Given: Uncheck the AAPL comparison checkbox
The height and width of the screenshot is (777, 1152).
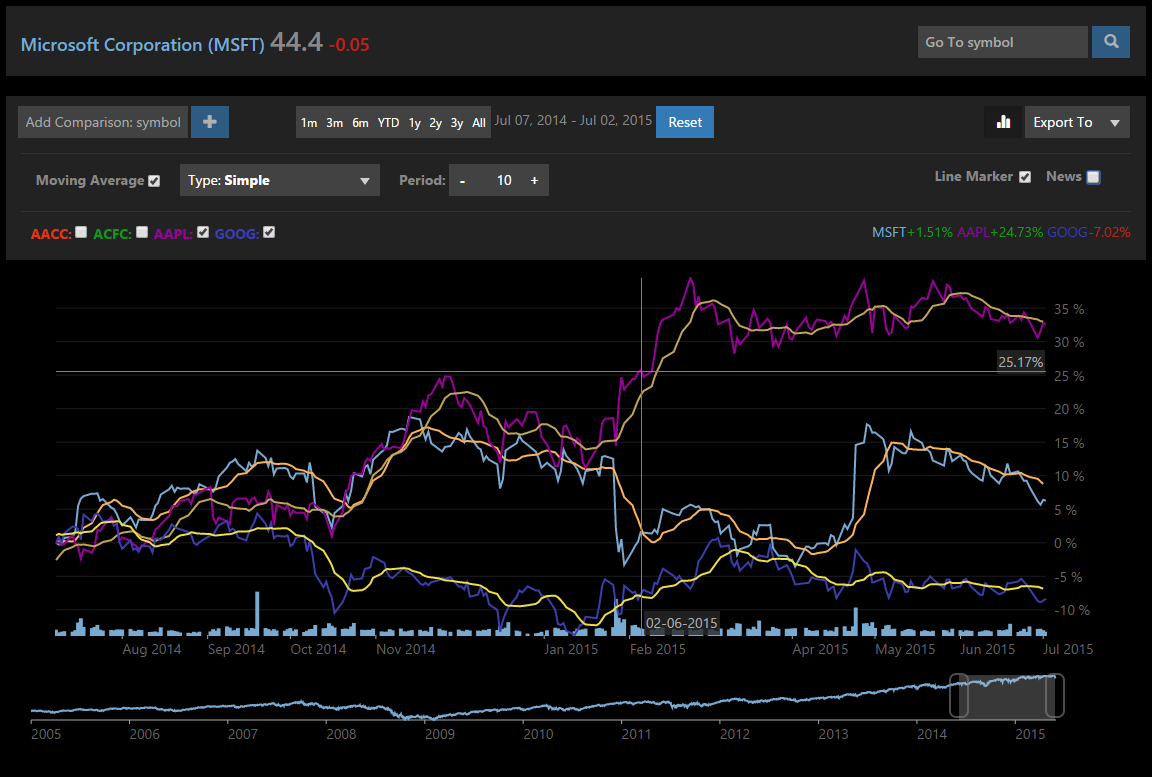Looking at the screenshot, I should click(x=203, y=232).
